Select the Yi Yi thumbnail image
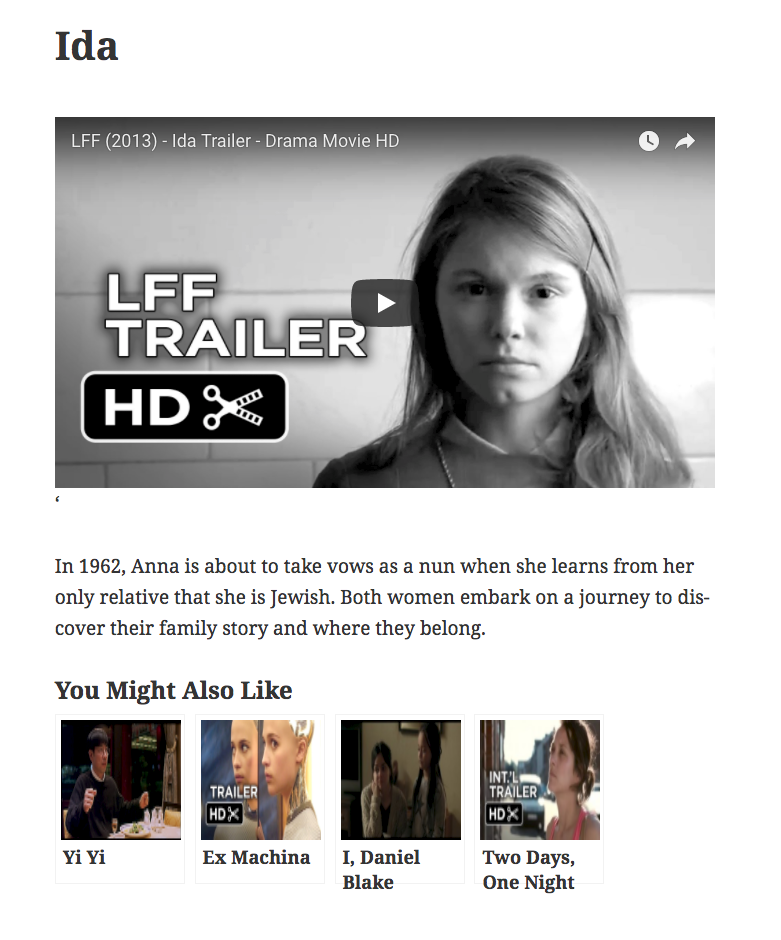 (120, 779)
